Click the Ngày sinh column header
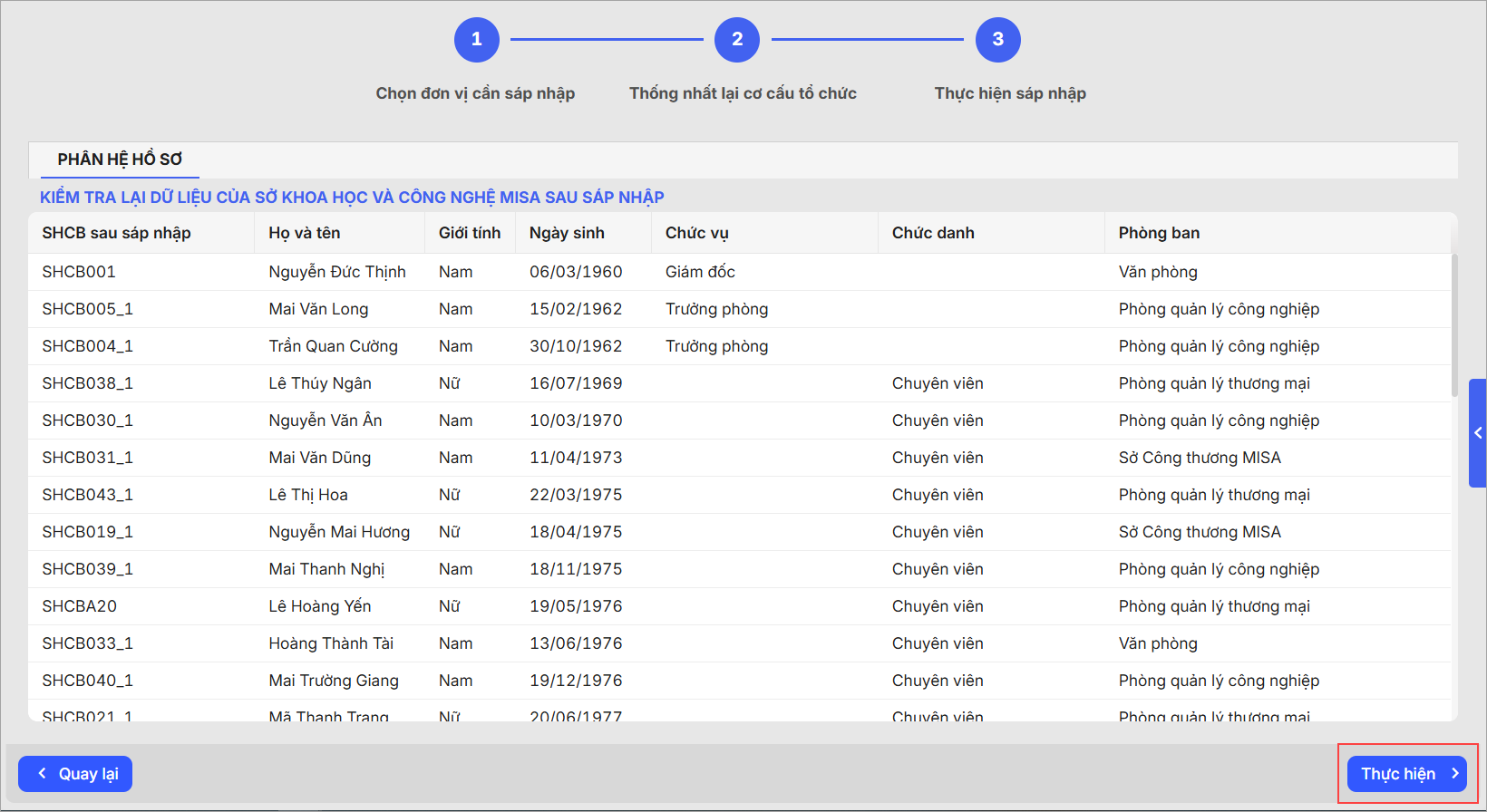The width and height of the screenshot is (1487, 812). [567, 233]
